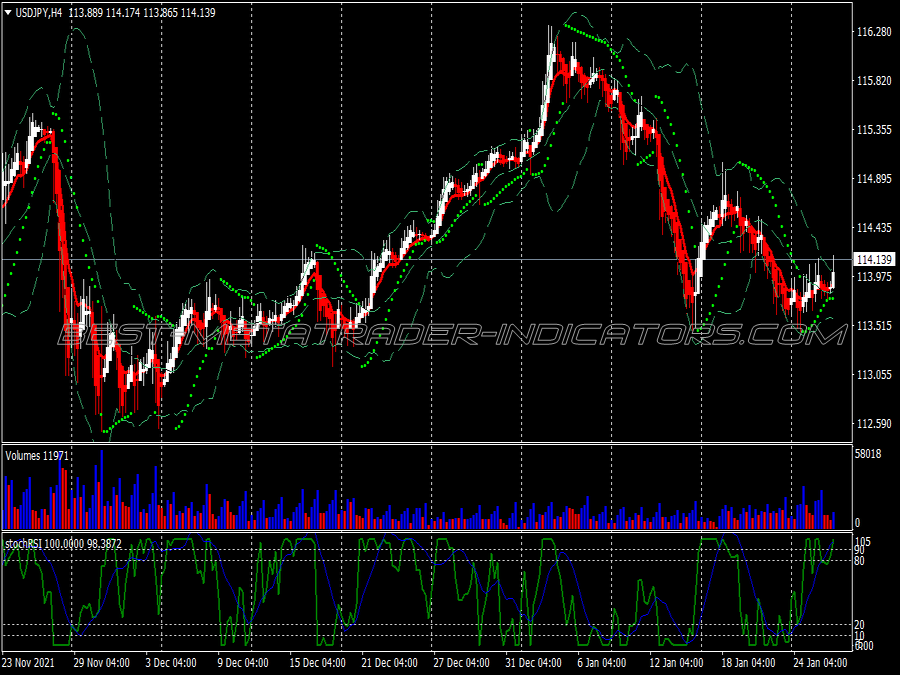Click price scale value 113.975
The height and width of the screenshot is (675, 900).
tap(874, 277)
